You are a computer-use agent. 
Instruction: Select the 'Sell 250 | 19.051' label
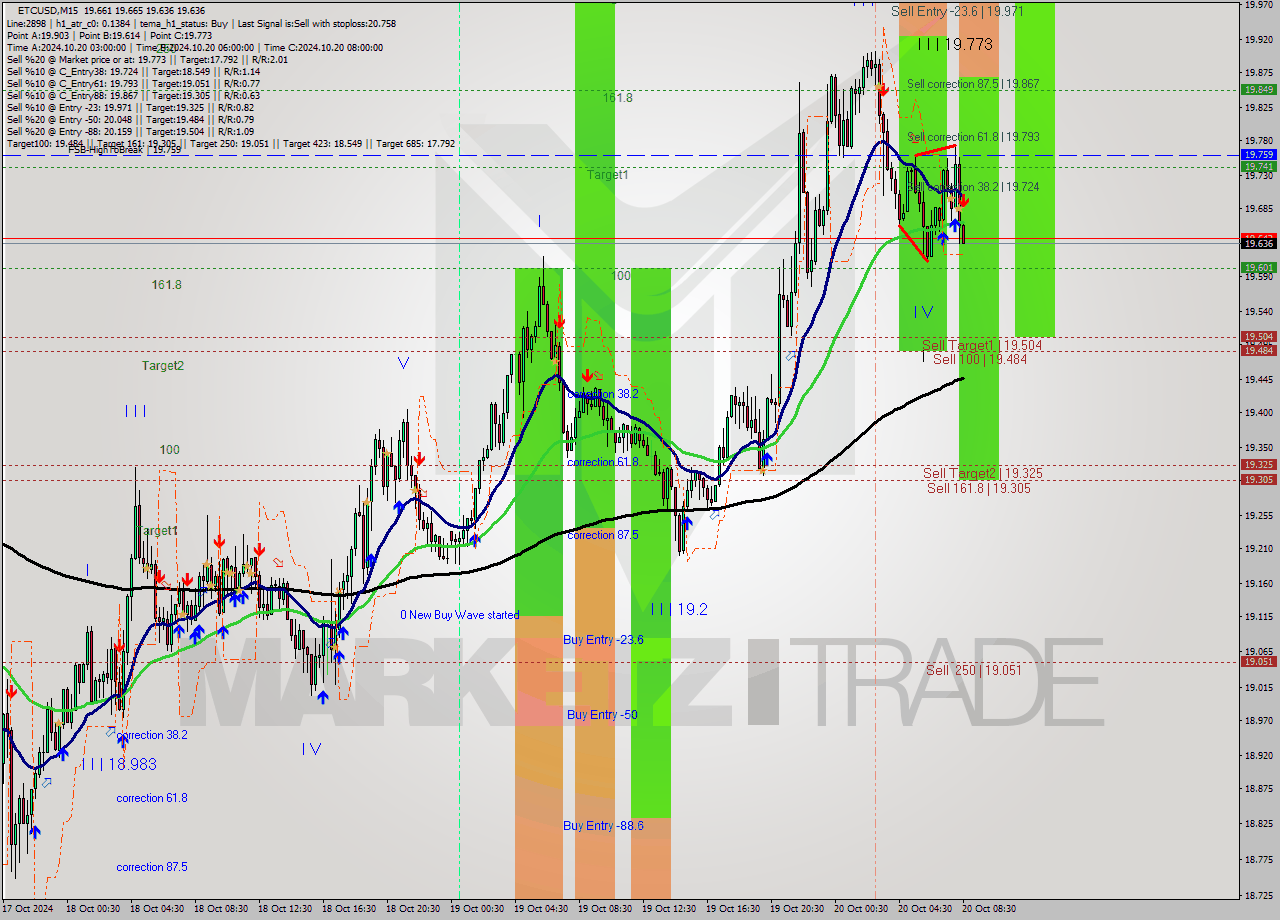click(973, 670)
